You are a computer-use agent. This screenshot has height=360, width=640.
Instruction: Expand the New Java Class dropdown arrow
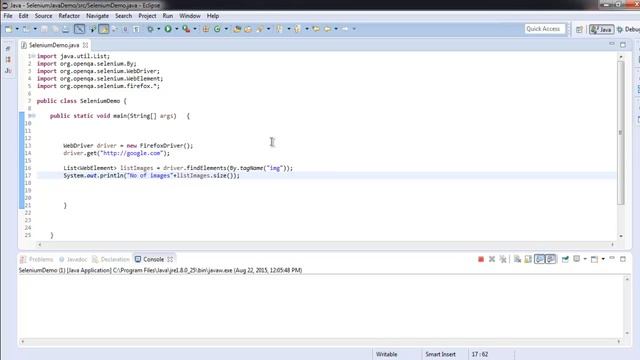tap(226, 29)
